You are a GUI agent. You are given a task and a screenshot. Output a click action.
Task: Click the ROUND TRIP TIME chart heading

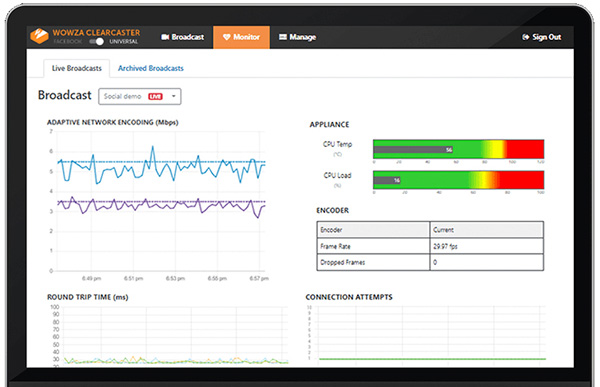point(88,297)
